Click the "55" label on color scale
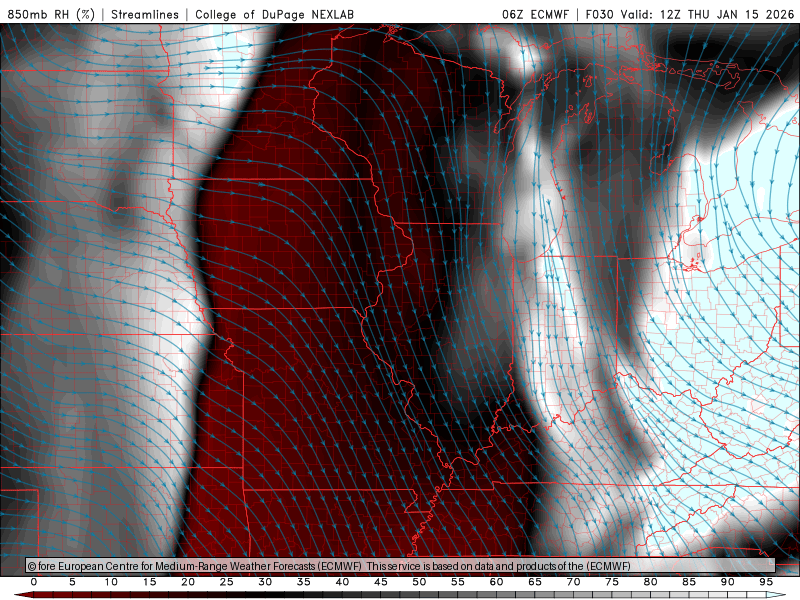This screenshot has width=800, height=600. click(458, 582)
